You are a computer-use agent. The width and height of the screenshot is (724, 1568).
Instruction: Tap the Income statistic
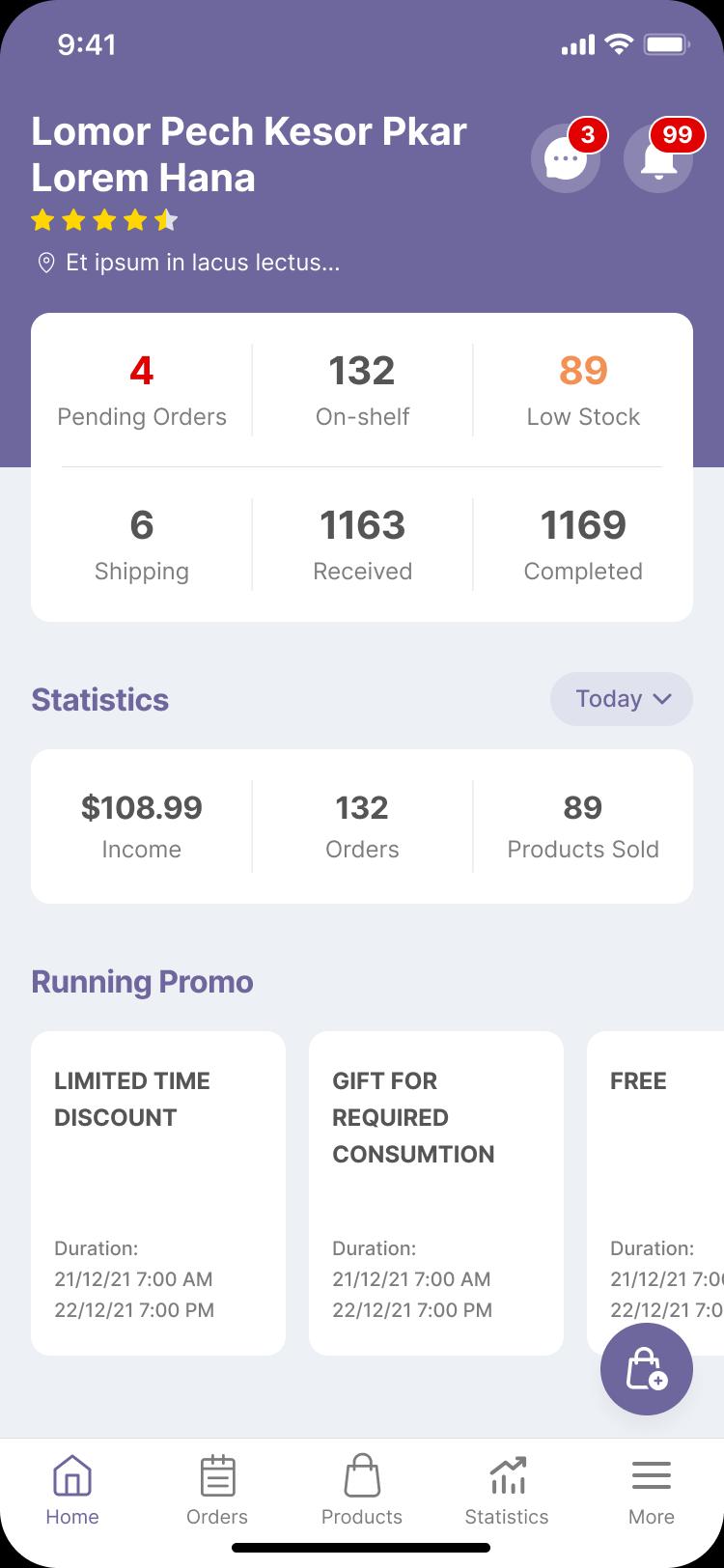(x=142, y=826)
